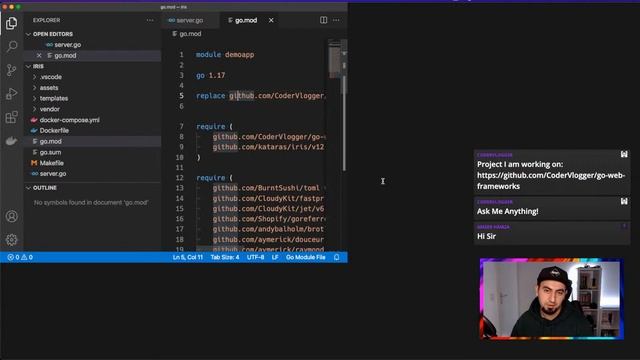Click github.com/aymerick/douceur line
This screenshot has height=360, width=640.
(268, 240)
